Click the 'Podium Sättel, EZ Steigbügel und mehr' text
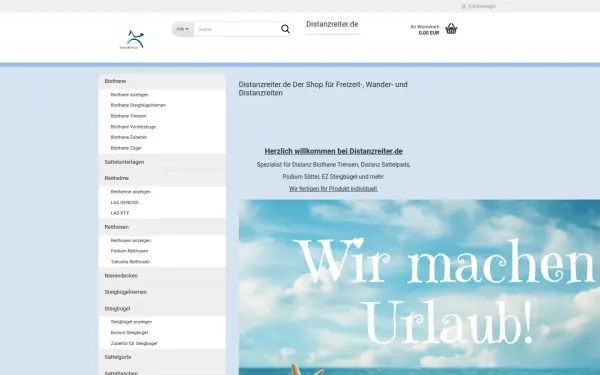This screenshot has width=600, height=375. coord(333,177)
